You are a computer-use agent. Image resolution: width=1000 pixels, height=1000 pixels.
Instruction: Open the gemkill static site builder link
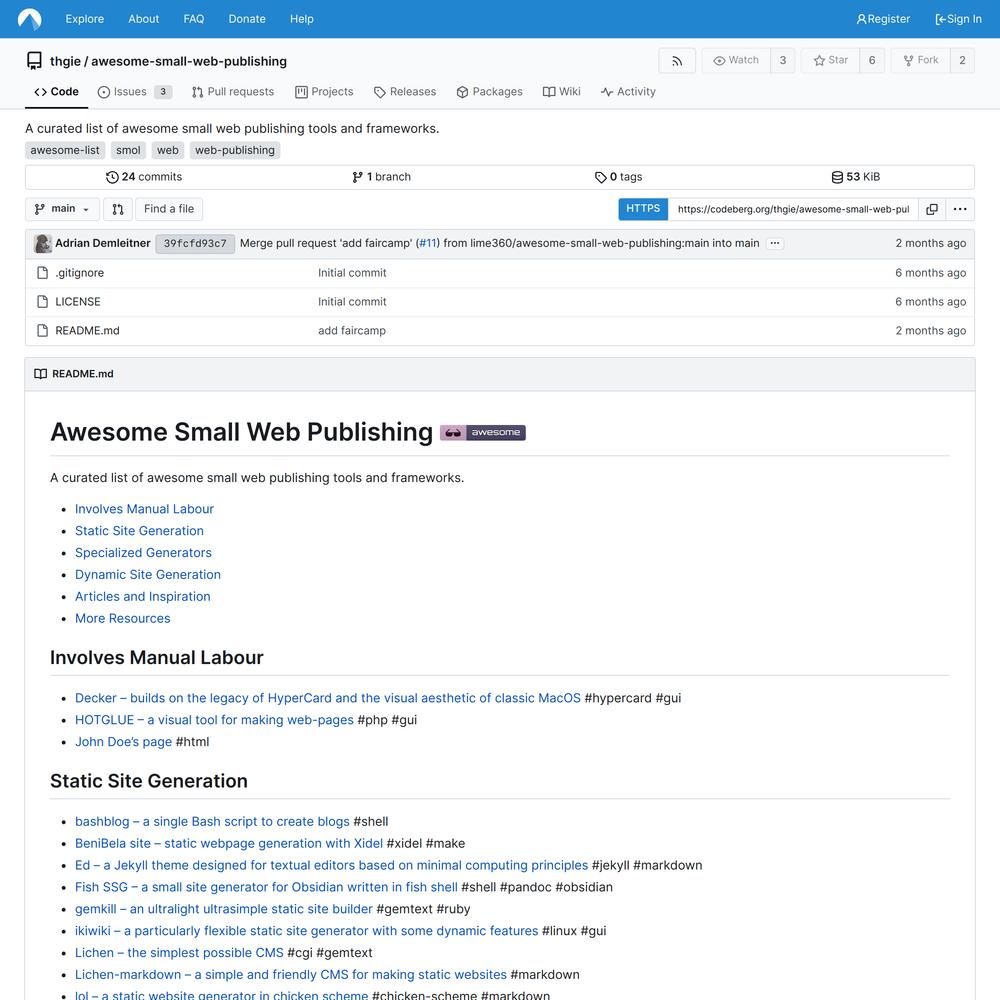[x=224, y=909]
